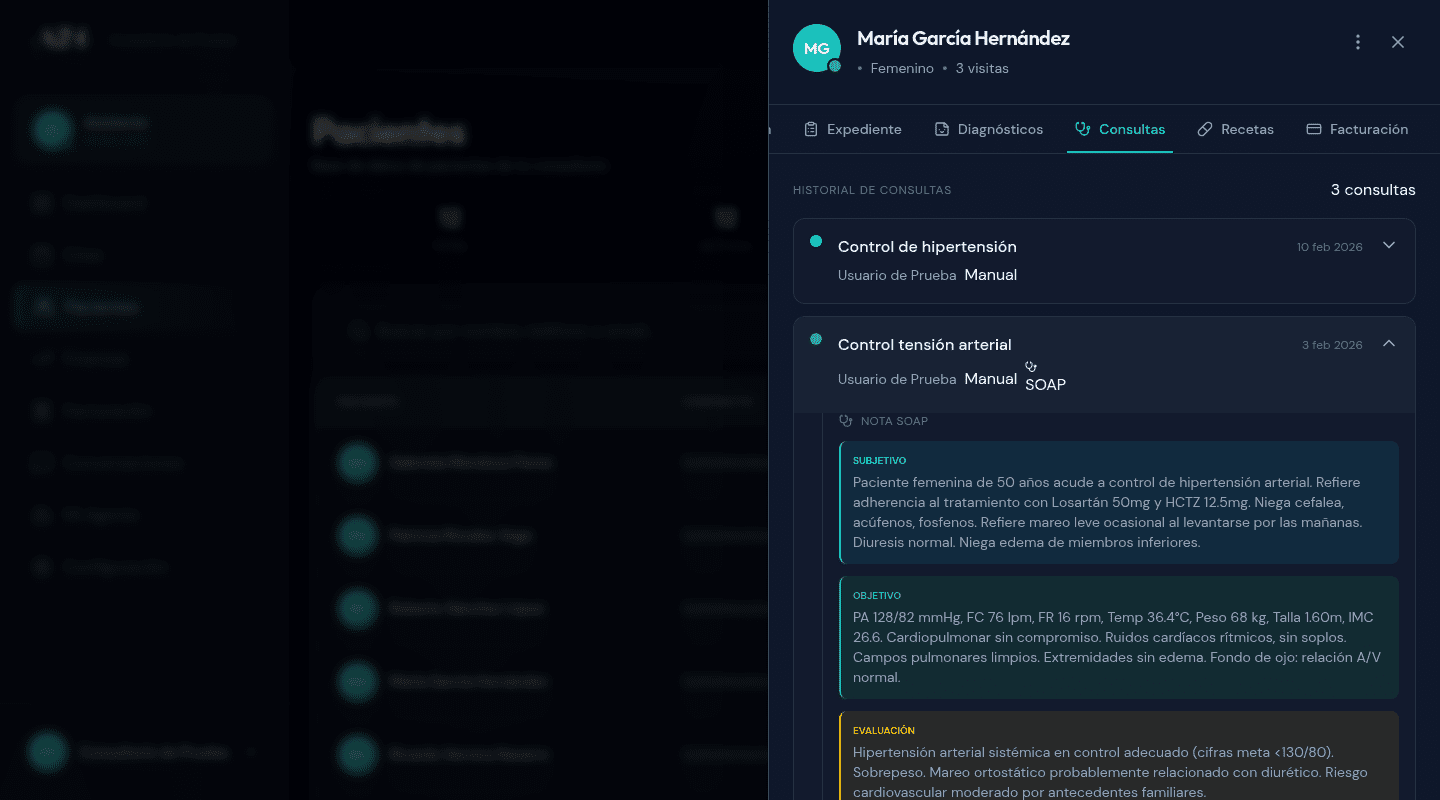
Task: Click status dot of Control de hipertensión
Action: [816, 241]
